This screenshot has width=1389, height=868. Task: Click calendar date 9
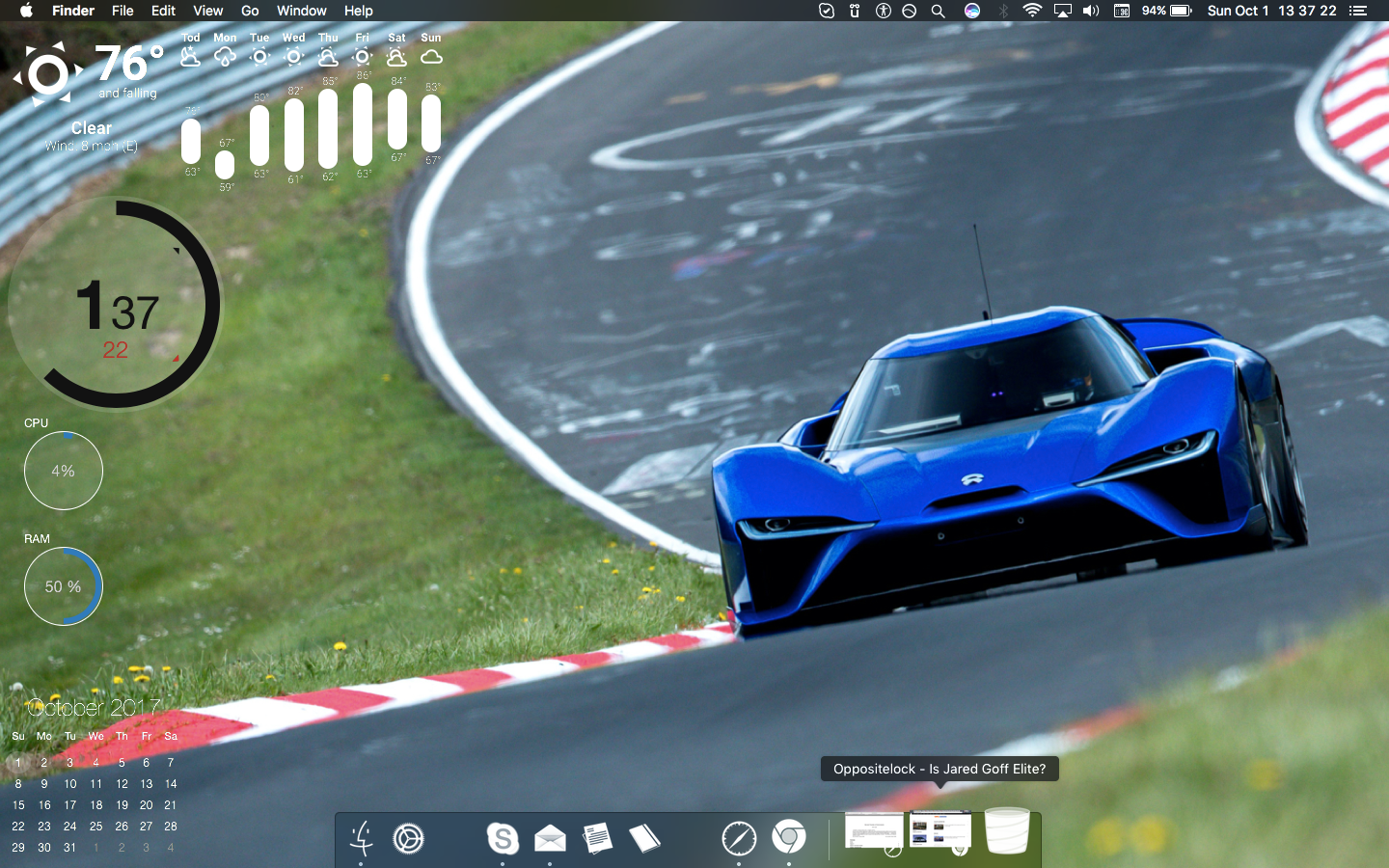(x=44, y=784)
